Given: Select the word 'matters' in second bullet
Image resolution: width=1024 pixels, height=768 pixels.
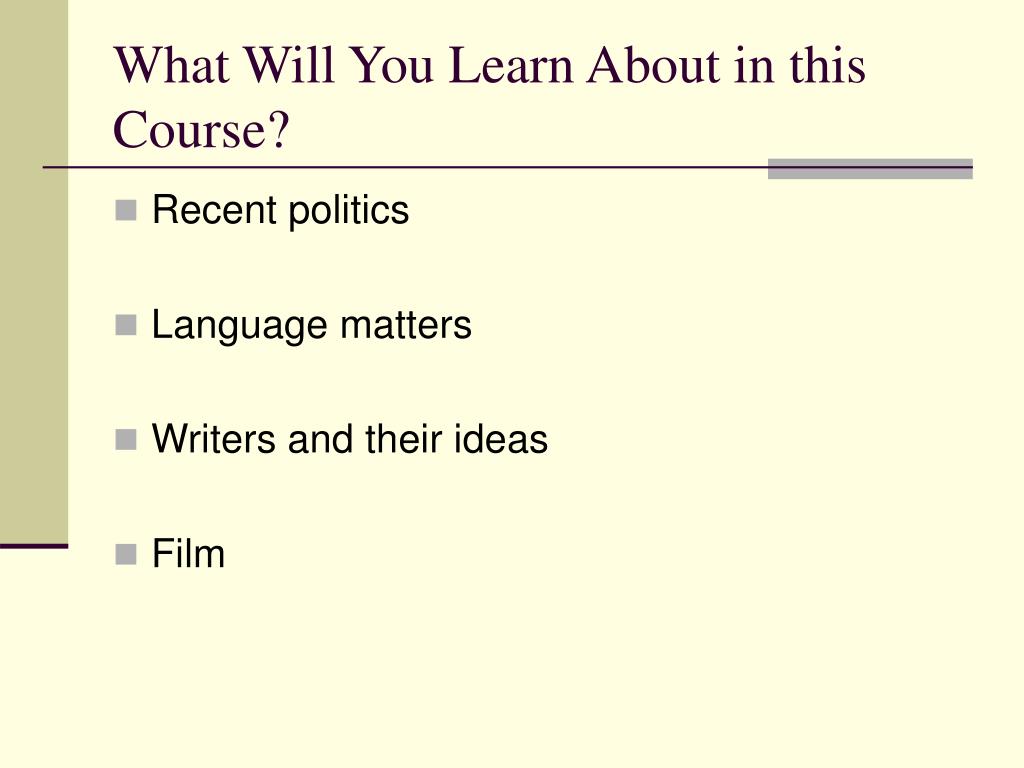Looking at the screenshot, I should [x=406, y=325].
